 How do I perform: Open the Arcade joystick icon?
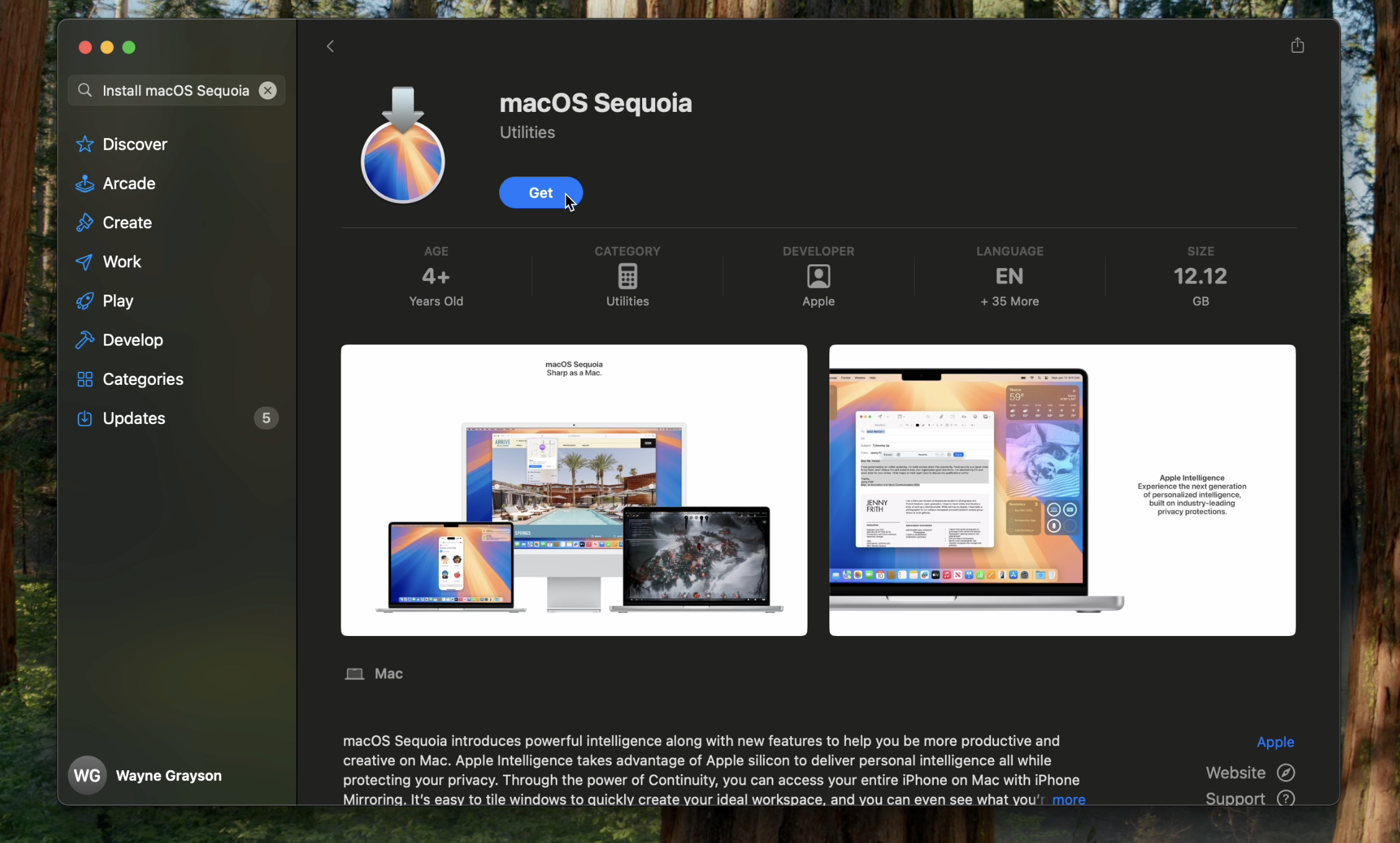85,183
